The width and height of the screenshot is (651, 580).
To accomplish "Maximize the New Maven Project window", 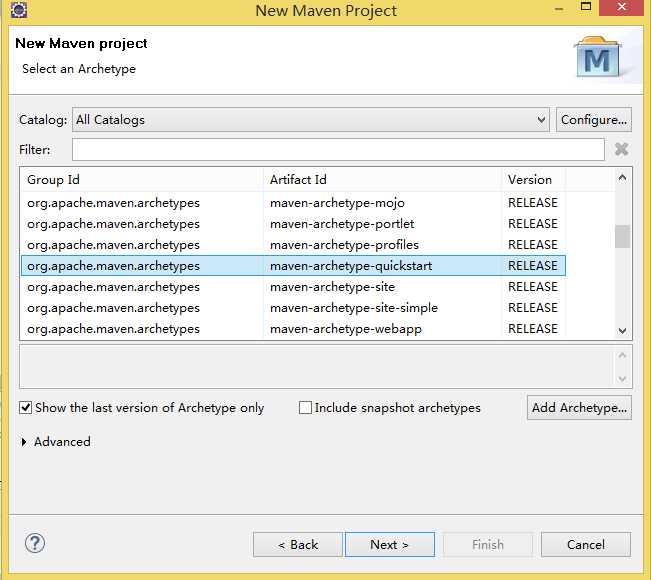I will [586, 7].
